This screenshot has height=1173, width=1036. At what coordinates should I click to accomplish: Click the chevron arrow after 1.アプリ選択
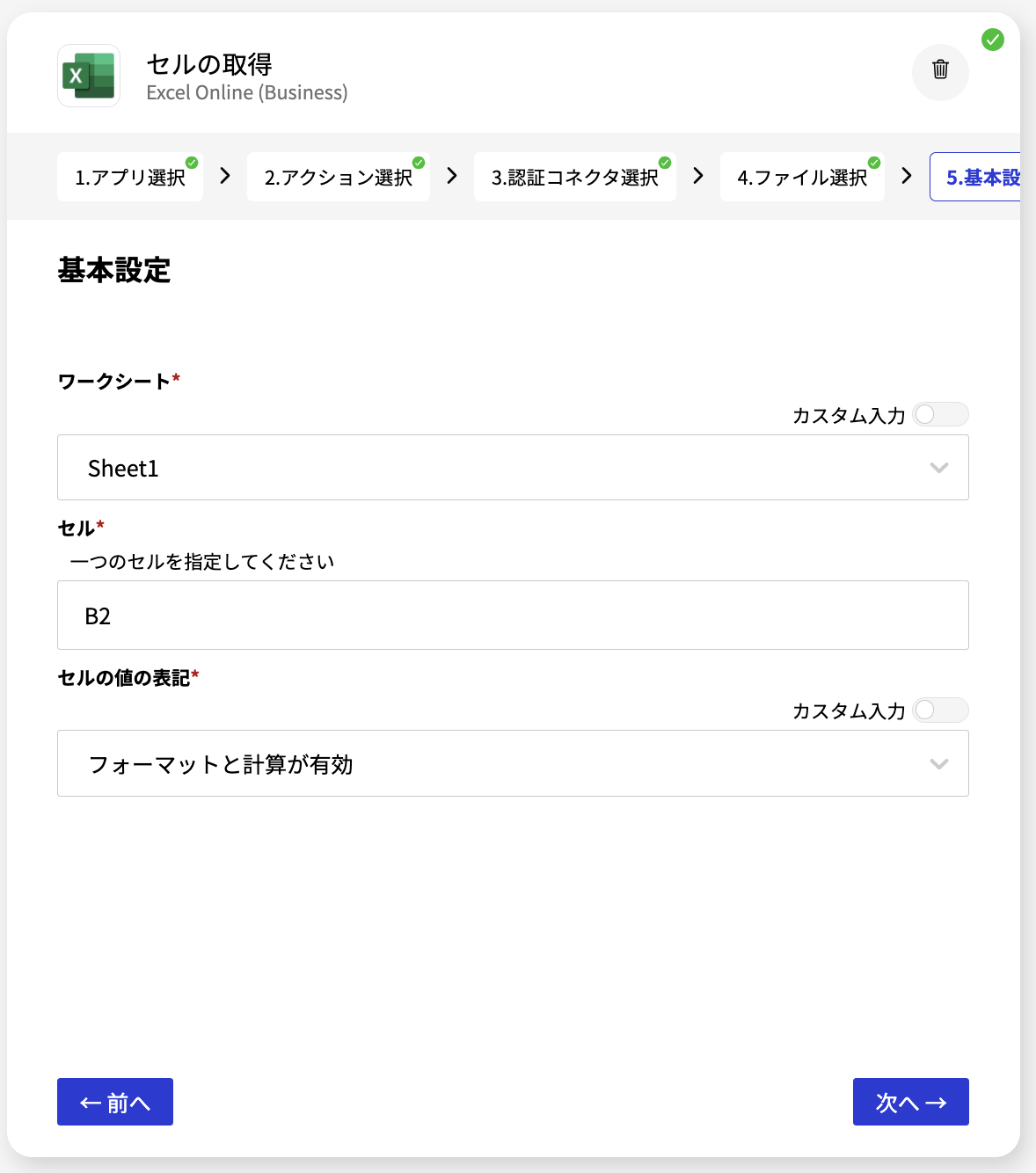(x=225, y=176)
